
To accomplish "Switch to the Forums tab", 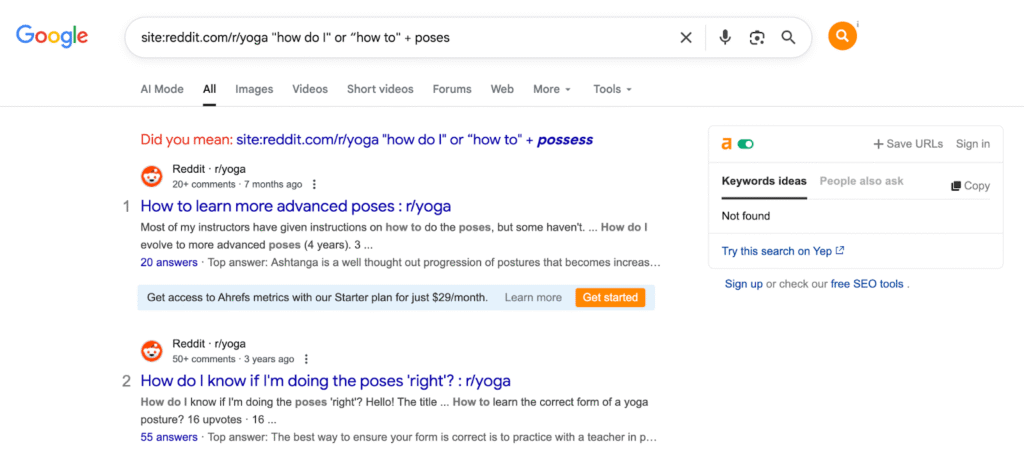I will pyautogui.click(x=452, y=89).
